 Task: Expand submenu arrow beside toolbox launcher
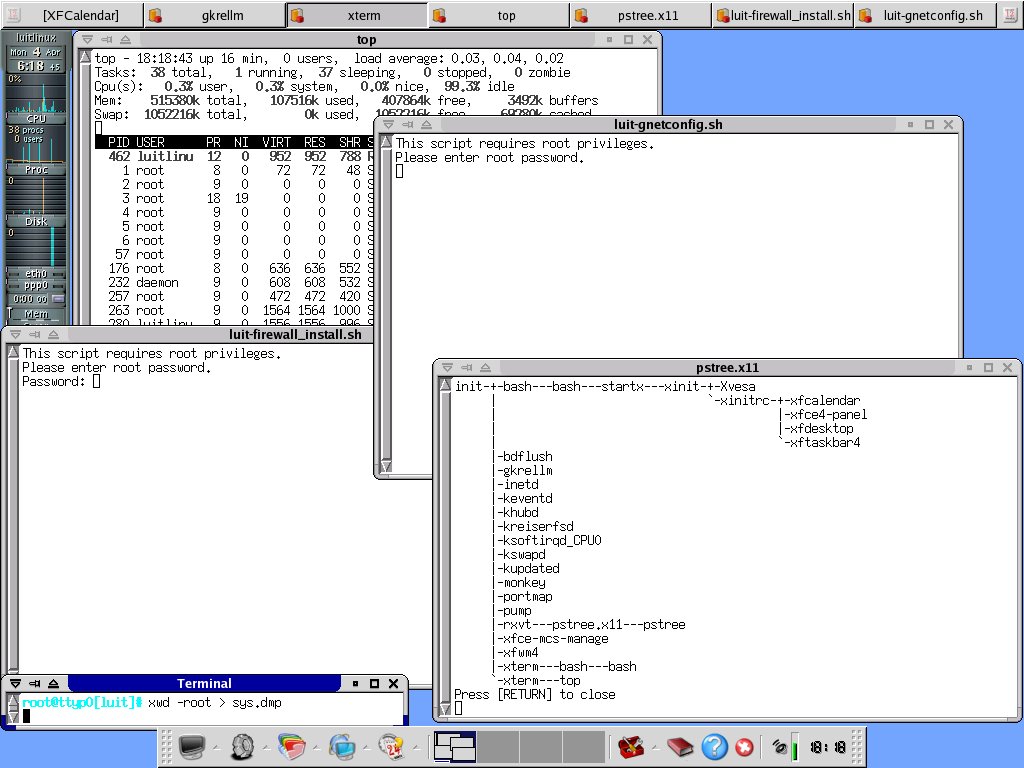click(655, 748)
